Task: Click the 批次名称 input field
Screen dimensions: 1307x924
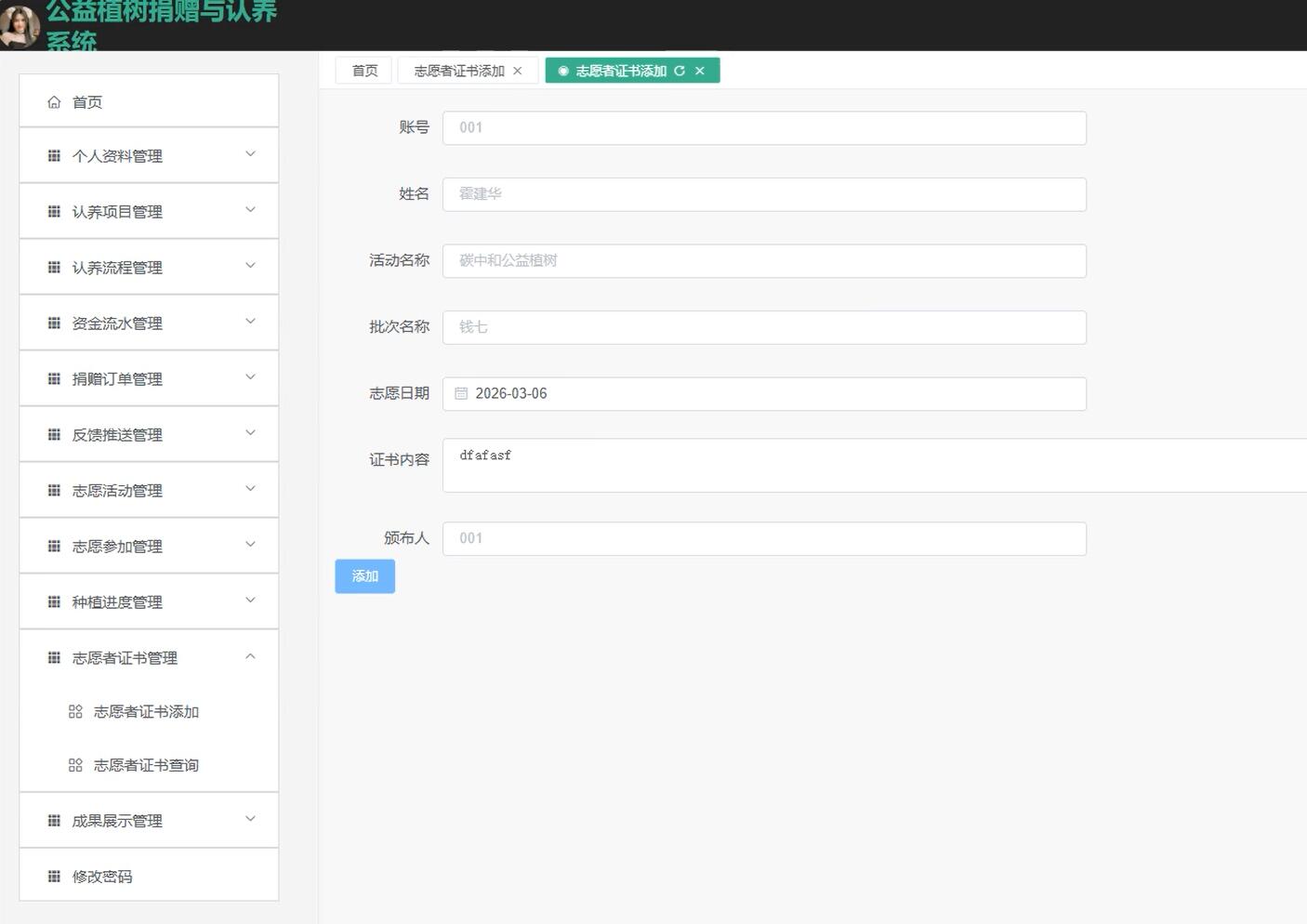Action: click(764, 327)
